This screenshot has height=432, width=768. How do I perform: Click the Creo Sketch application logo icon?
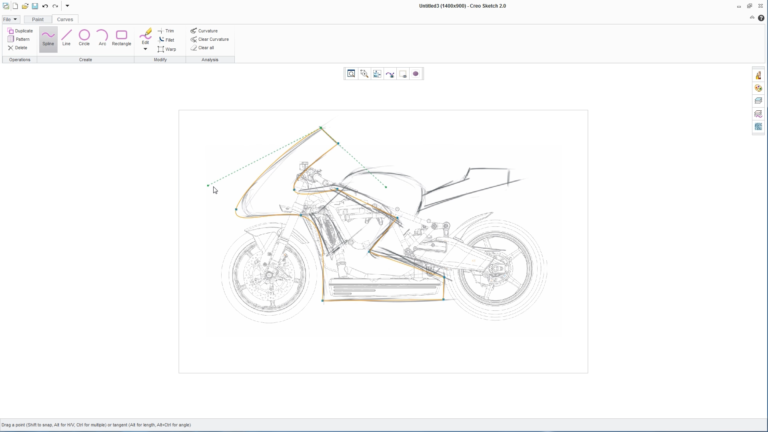(x=5, y=6)
